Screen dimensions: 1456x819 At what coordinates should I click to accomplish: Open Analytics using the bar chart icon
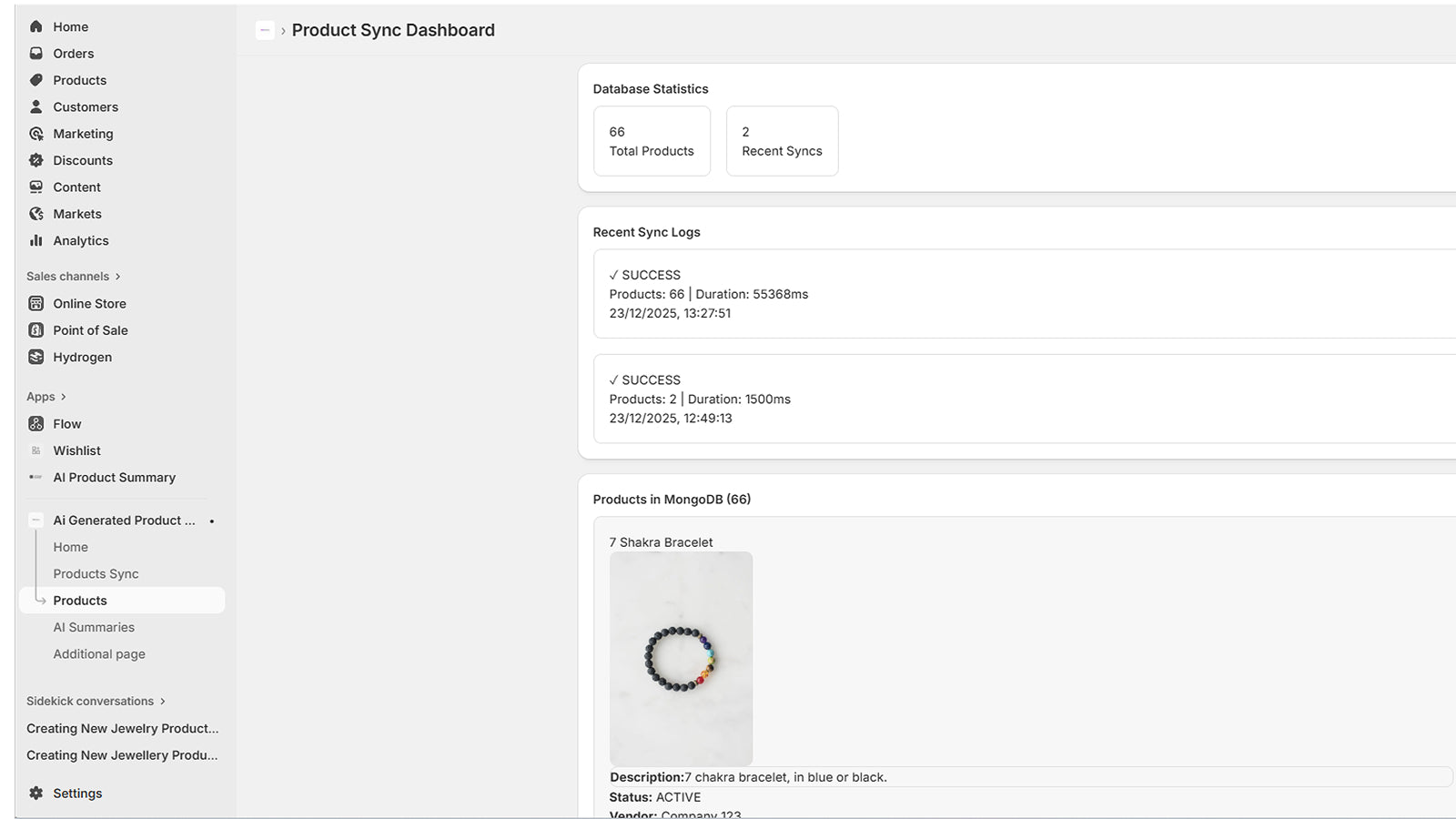click(x=36, y=240)
